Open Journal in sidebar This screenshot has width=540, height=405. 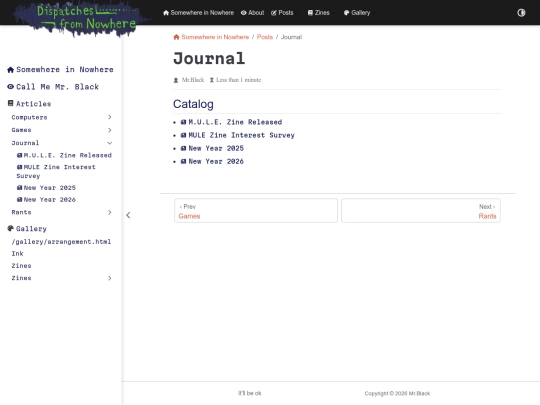tap(25, 143)
